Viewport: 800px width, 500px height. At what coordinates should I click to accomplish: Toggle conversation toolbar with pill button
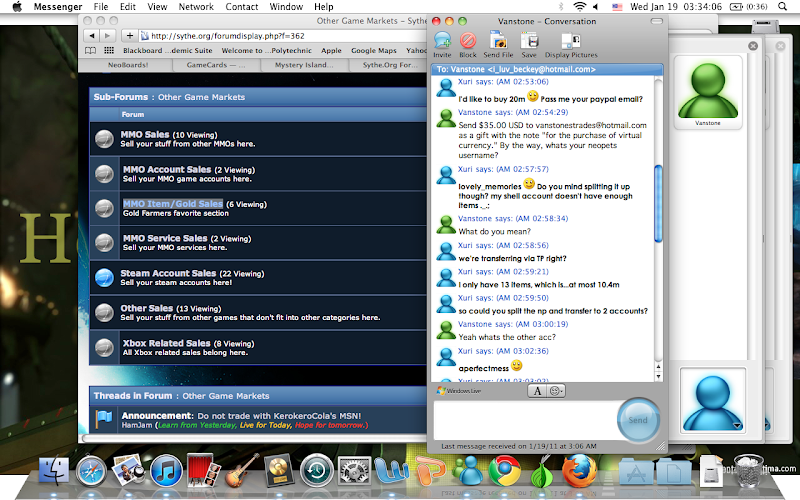click(x=657, y=21)
